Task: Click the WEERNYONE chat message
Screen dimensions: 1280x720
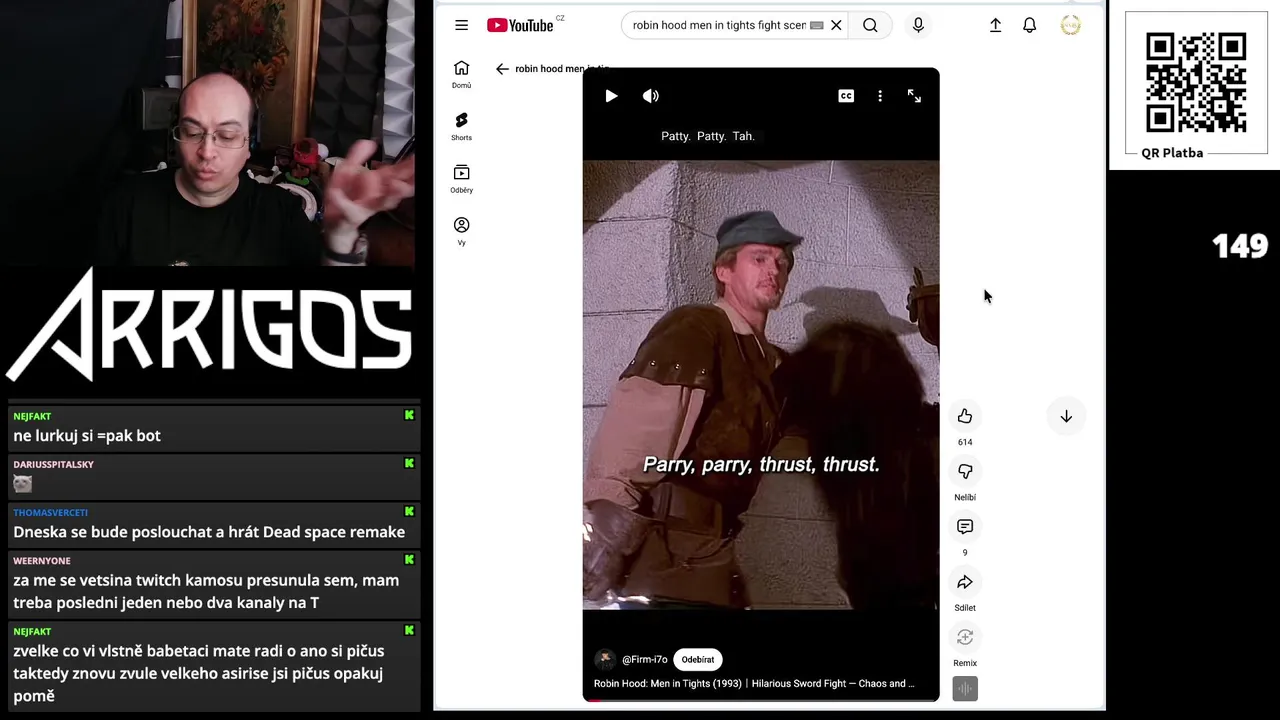Action: tap(213, 583)
